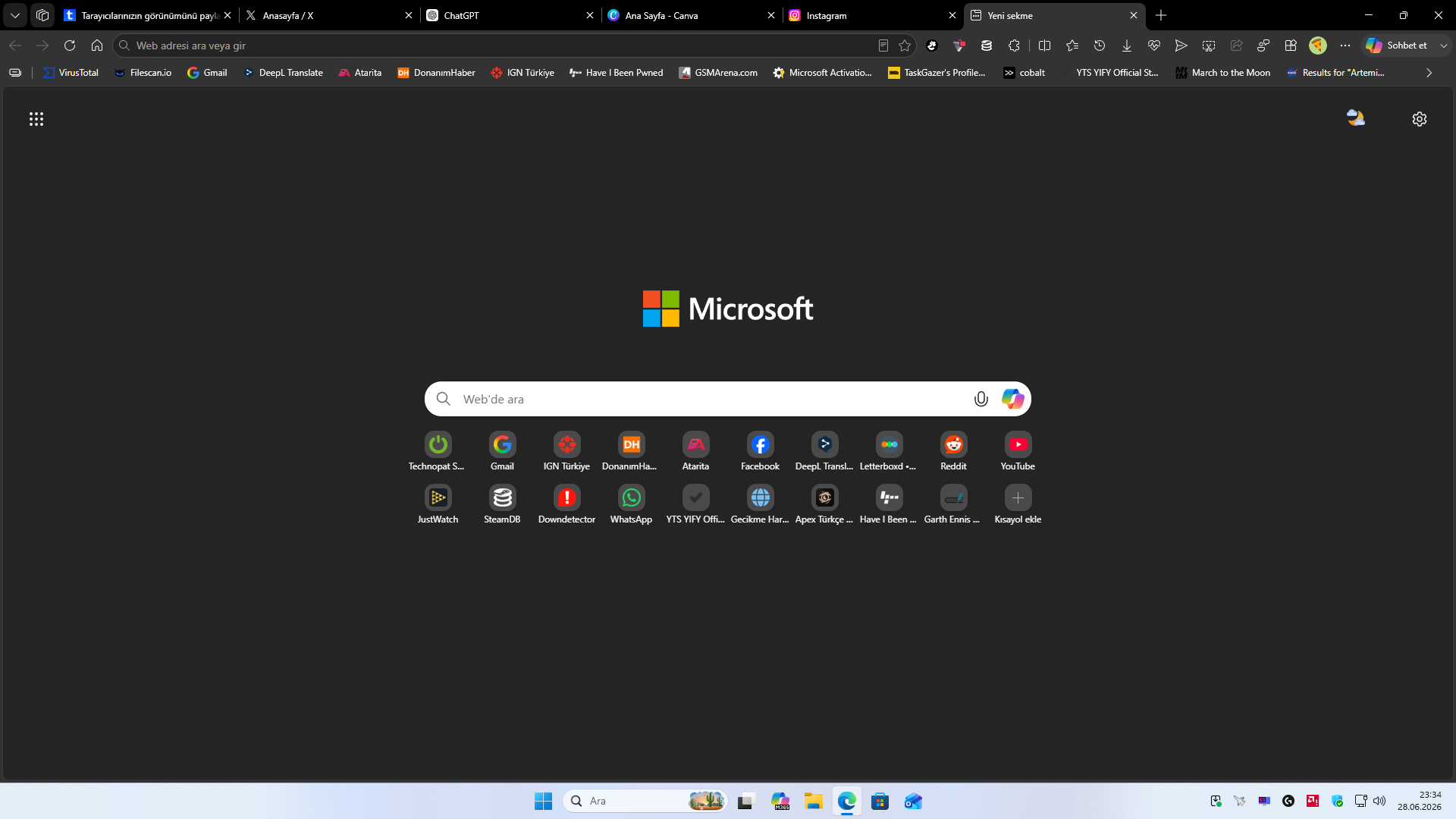Open the Garth Ennis shortcut tile
1456x819 pixels.
tap(953, 505)
